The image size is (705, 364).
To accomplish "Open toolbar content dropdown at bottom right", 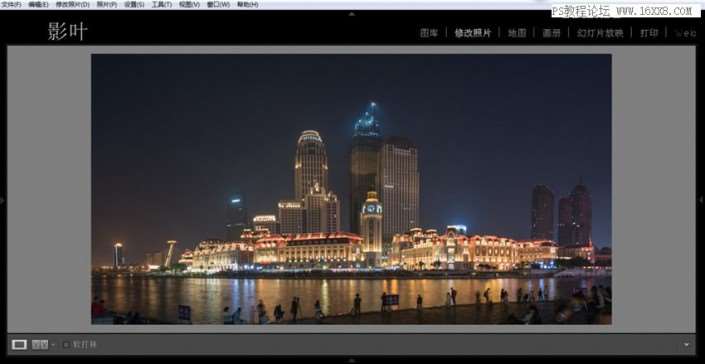I will pos(686,345).
